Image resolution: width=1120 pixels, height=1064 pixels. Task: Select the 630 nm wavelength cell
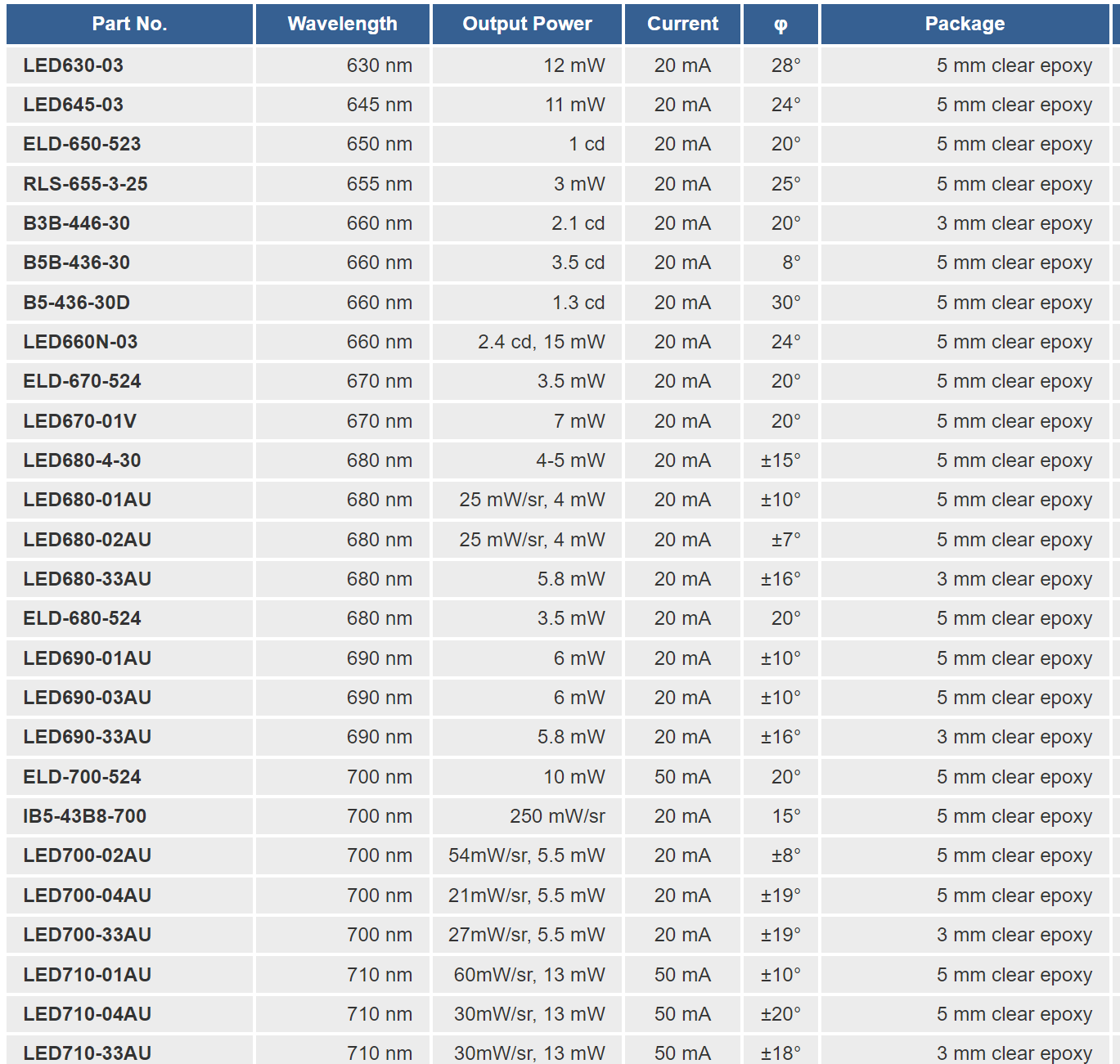click(343, 65)
